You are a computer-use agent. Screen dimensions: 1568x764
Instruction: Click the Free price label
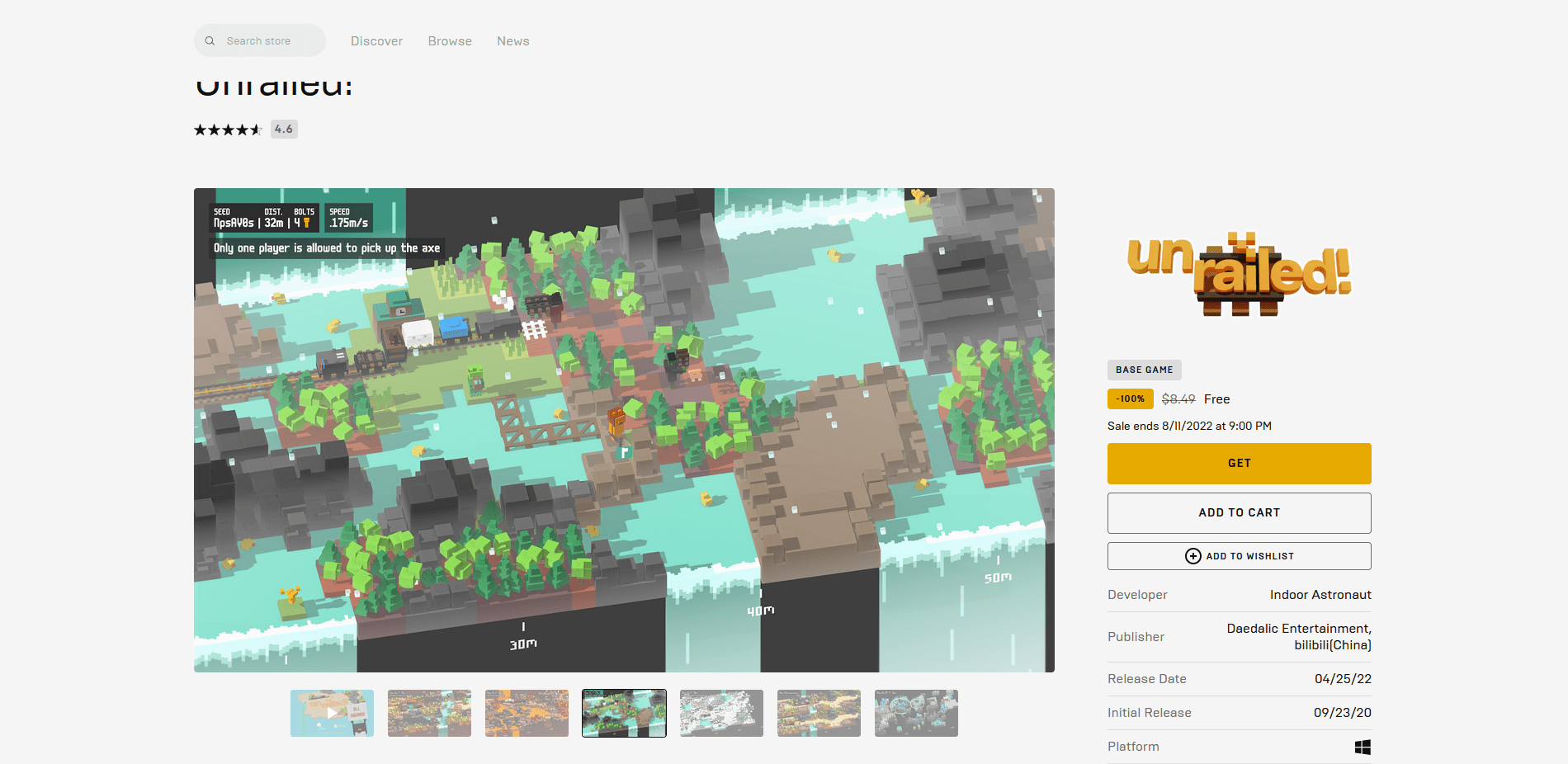pyautogui.click(x=1216, y=399)
